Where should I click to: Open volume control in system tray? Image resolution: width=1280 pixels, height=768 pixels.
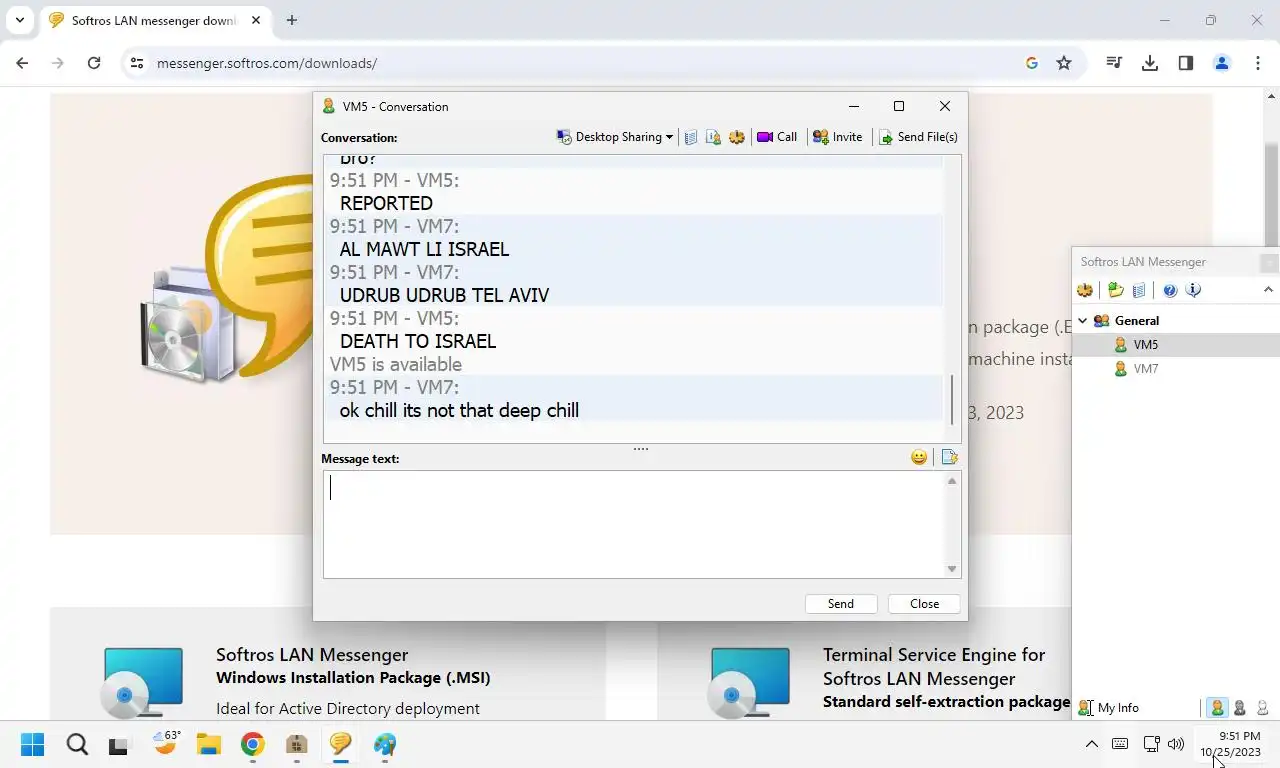tap(1176, 744)
